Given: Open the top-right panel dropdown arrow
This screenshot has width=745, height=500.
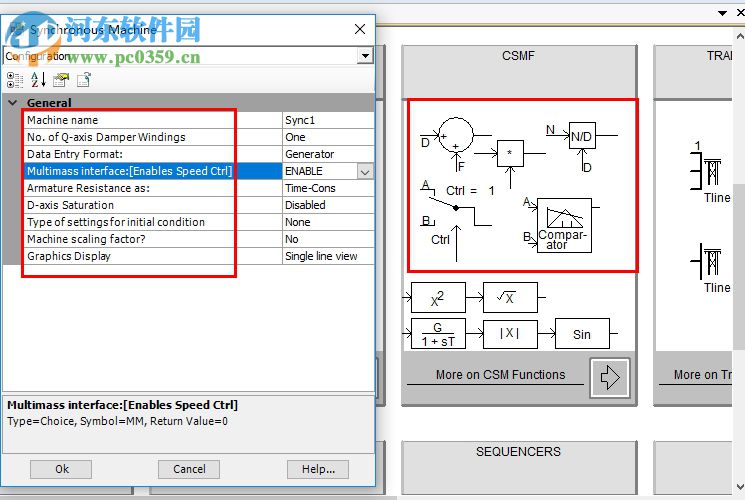Looking at the screenshot, I should (x=723, y=13).
